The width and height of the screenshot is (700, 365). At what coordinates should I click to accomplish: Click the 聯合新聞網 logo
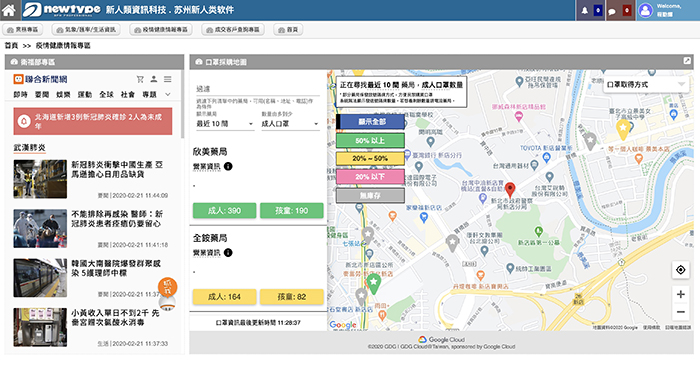tap(40, 79)
